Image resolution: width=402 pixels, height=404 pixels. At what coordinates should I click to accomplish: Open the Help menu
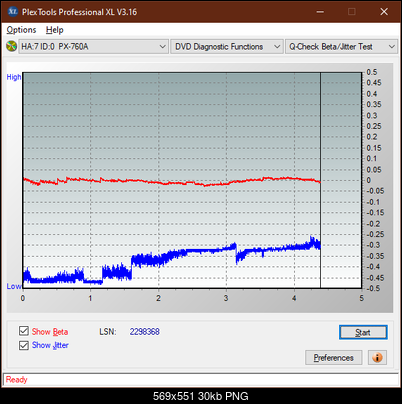55,30
